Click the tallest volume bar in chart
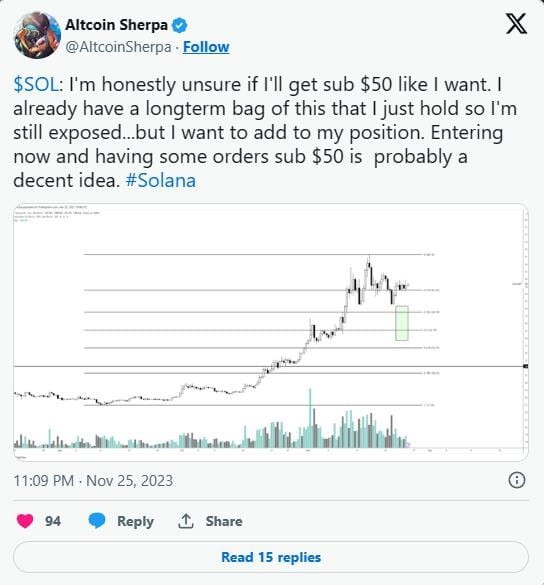 pos(310,418)
